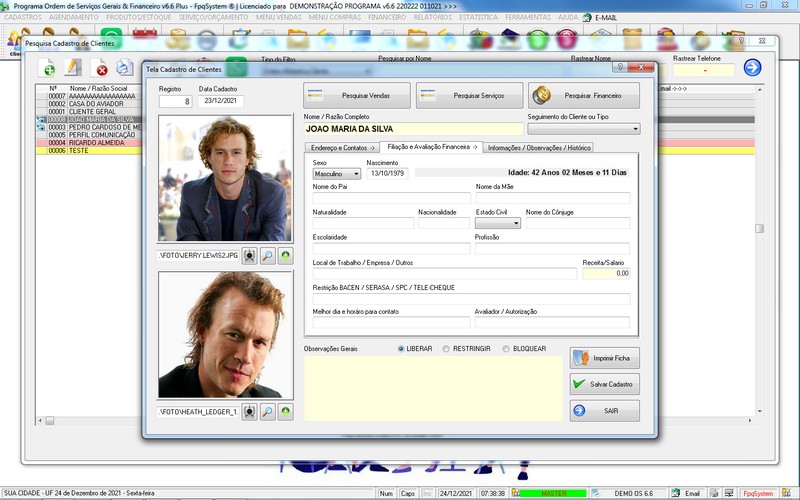This screenshot has height=500, width=800.
Task: Click the Nome / Razão Completo field
Action: click(414, 129)
